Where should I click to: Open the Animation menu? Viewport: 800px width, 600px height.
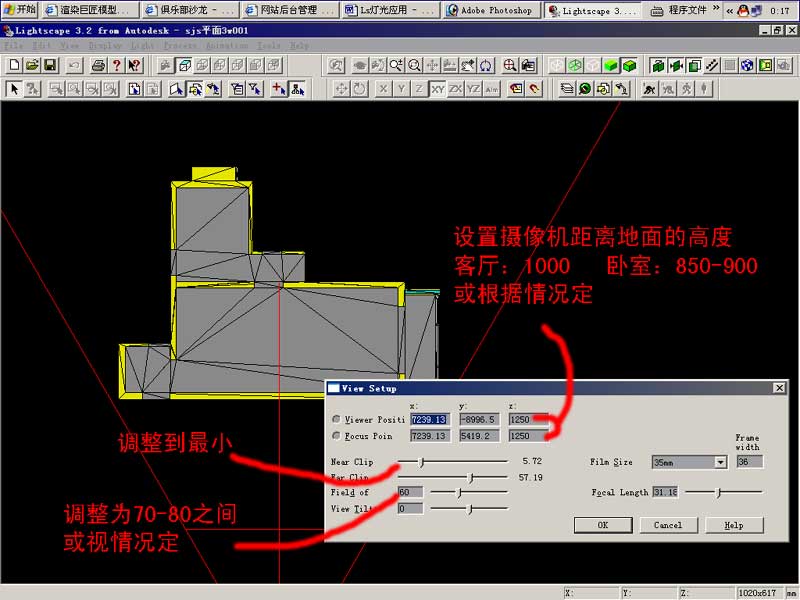pyautogui.click(x=227, y=45)
